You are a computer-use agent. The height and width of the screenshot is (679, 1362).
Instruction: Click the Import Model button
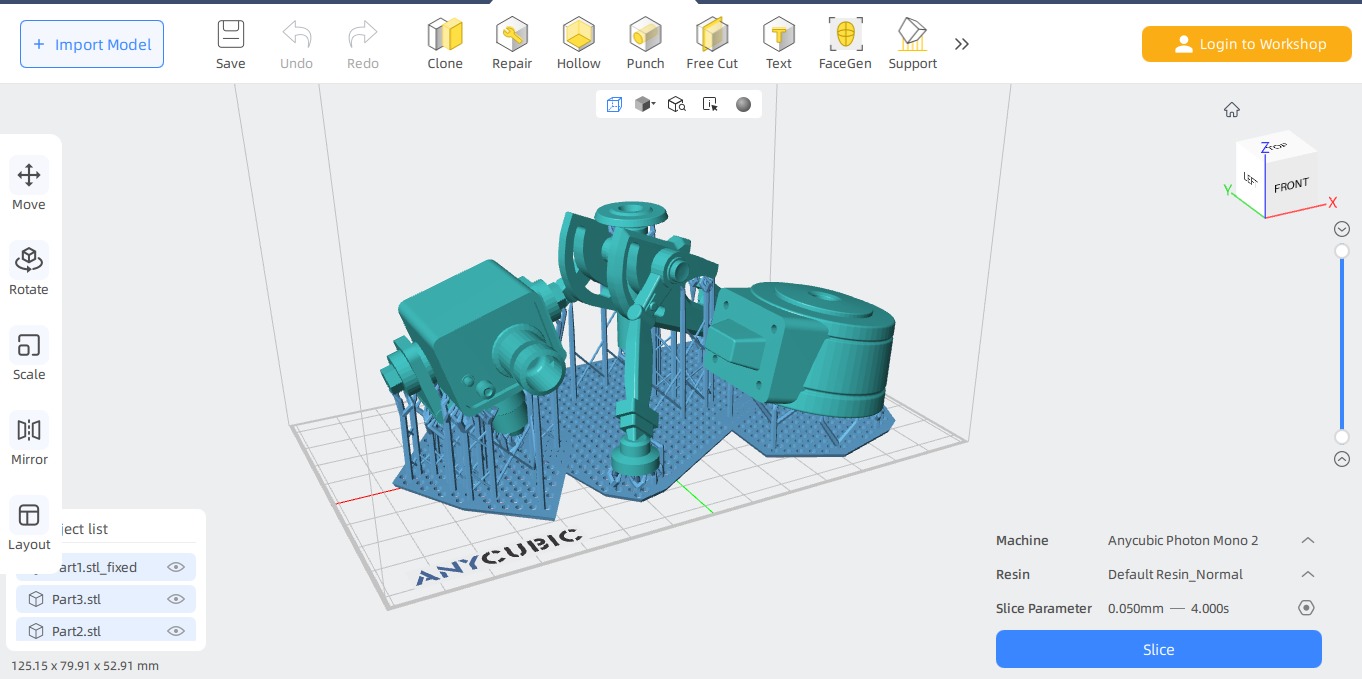coord(92,44)
